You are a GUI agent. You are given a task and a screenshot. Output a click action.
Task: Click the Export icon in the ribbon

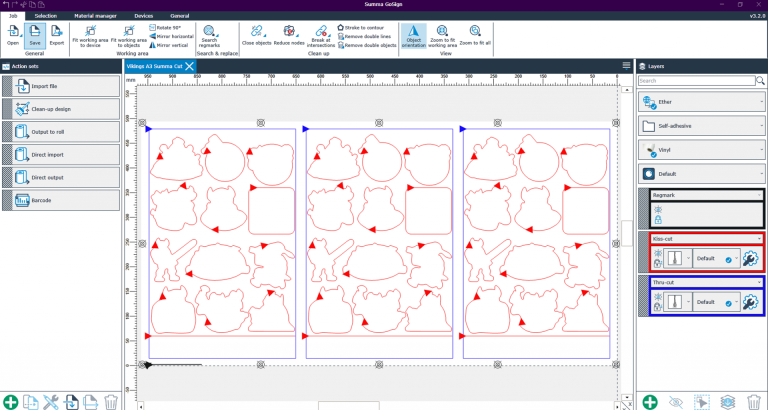click(57, 36)
